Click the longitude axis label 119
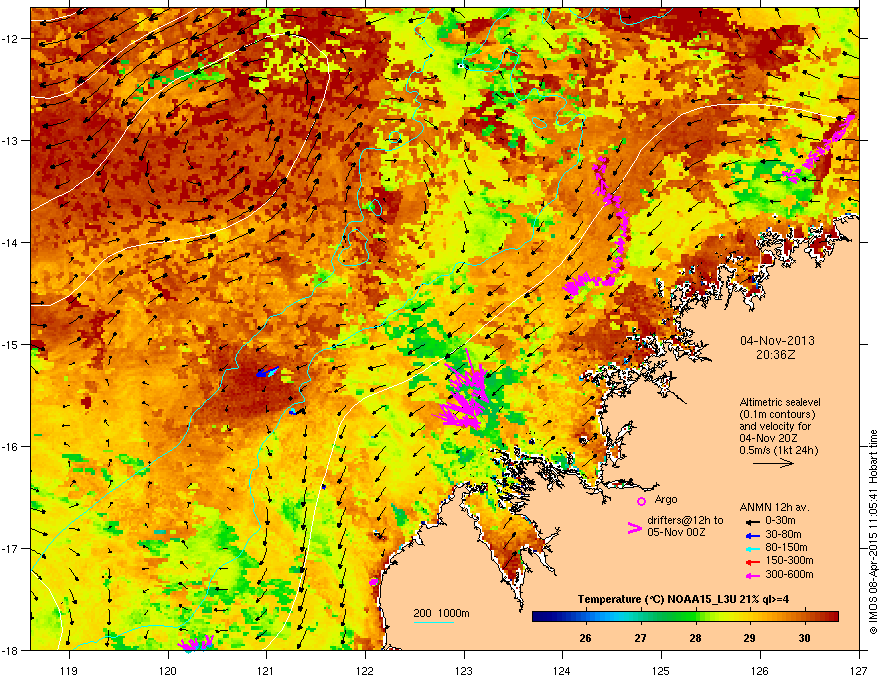This screenshot has height=680, width=880. point(69,670)
